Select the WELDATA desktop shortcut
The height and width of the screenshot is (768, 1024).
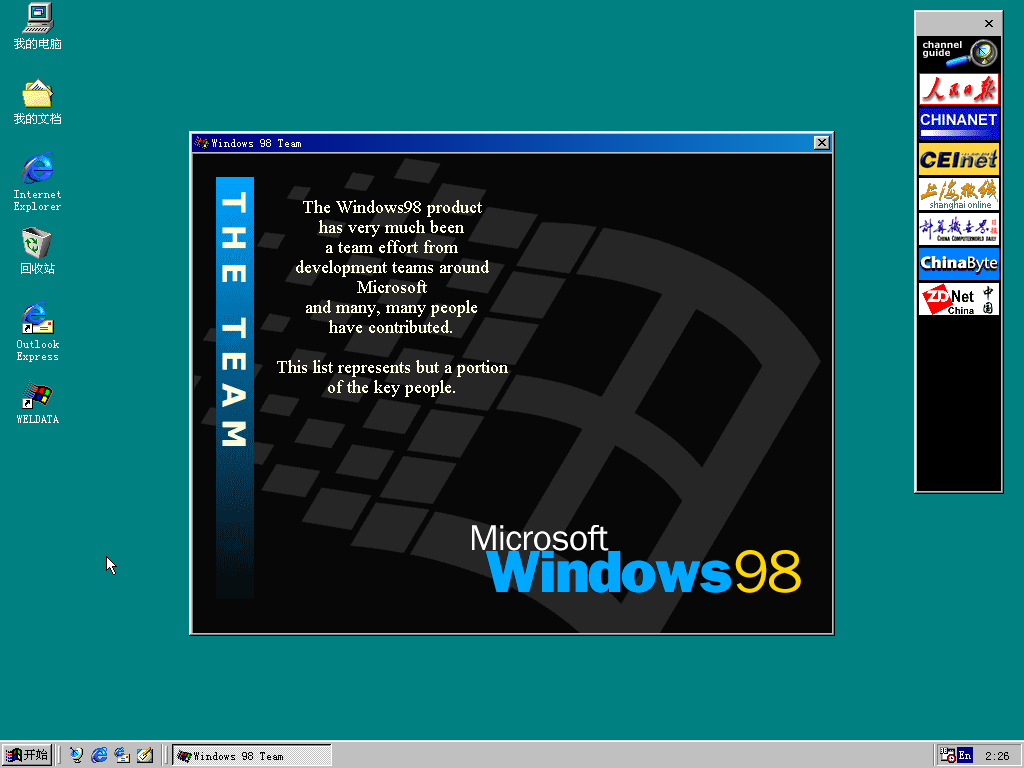pos(37,395)
